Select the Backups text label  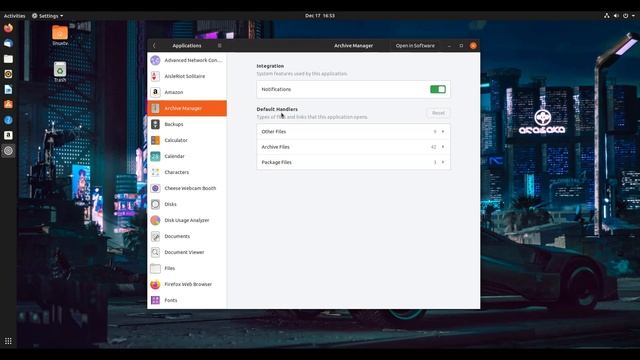[x=174, y=124]
